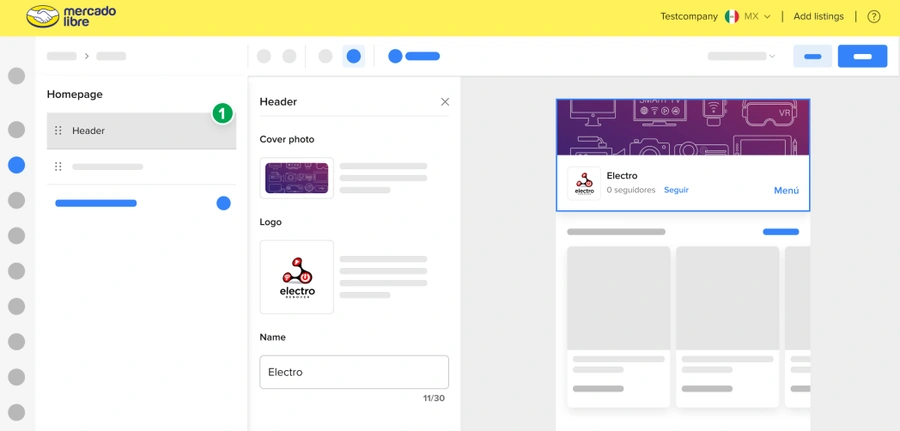The width and height of the screenshot is (900, 431).
Task: Click the Electro store logo in preview
Action: click(x=584, y=183)
